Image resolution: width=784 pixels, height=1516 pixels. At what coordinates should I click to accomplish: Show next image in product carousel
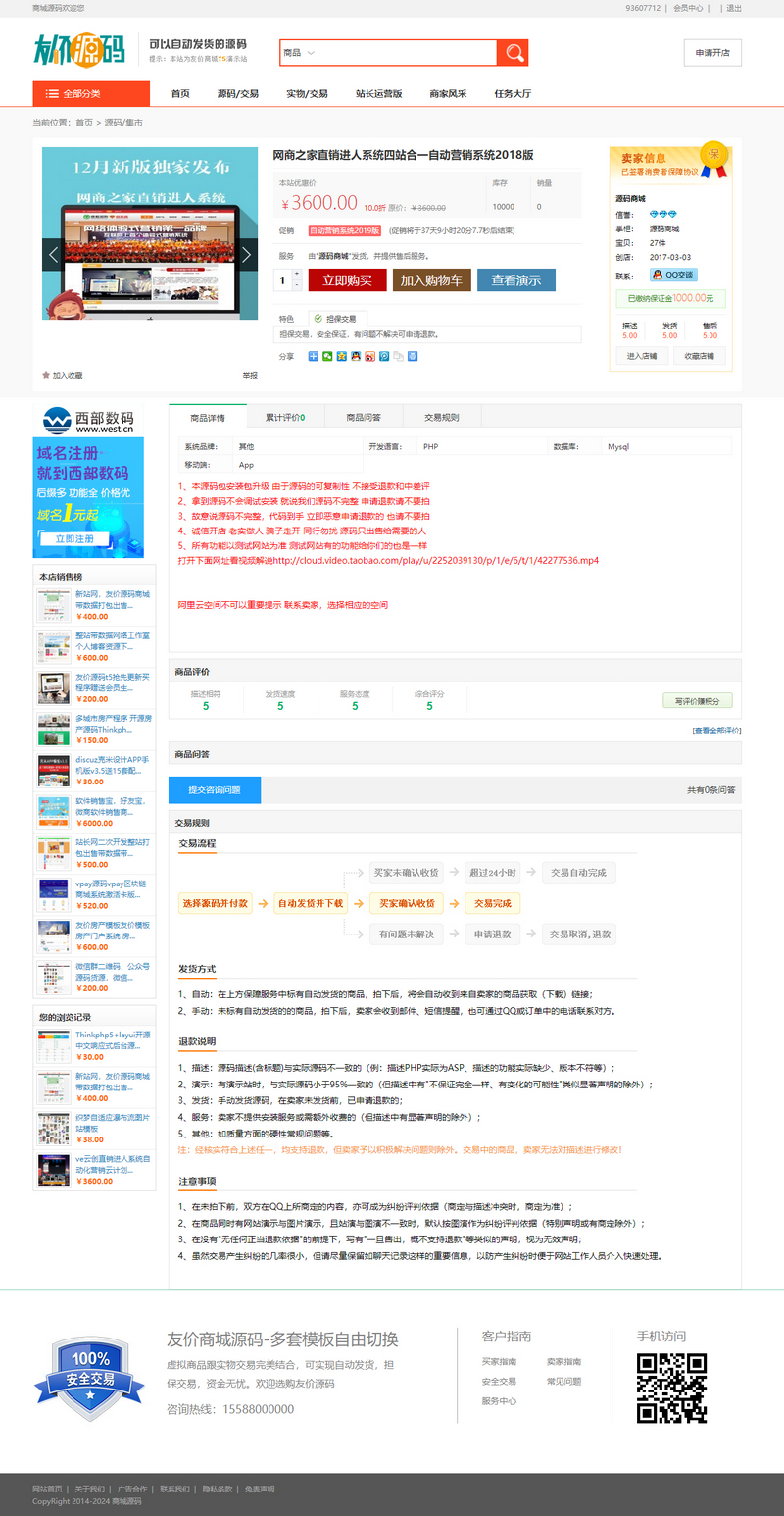coord(247,255)
